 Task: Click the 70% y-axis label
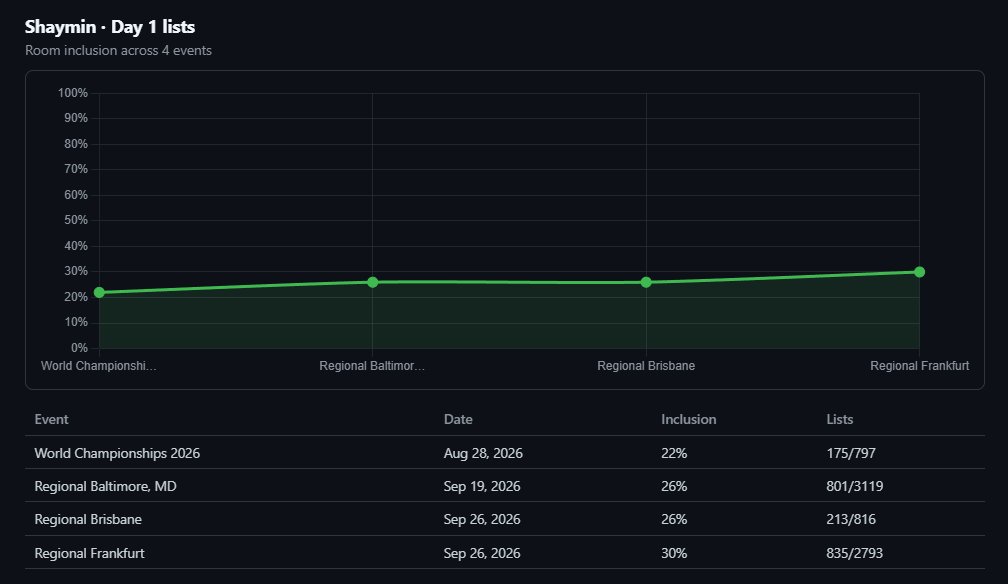[x=76, y=169]
